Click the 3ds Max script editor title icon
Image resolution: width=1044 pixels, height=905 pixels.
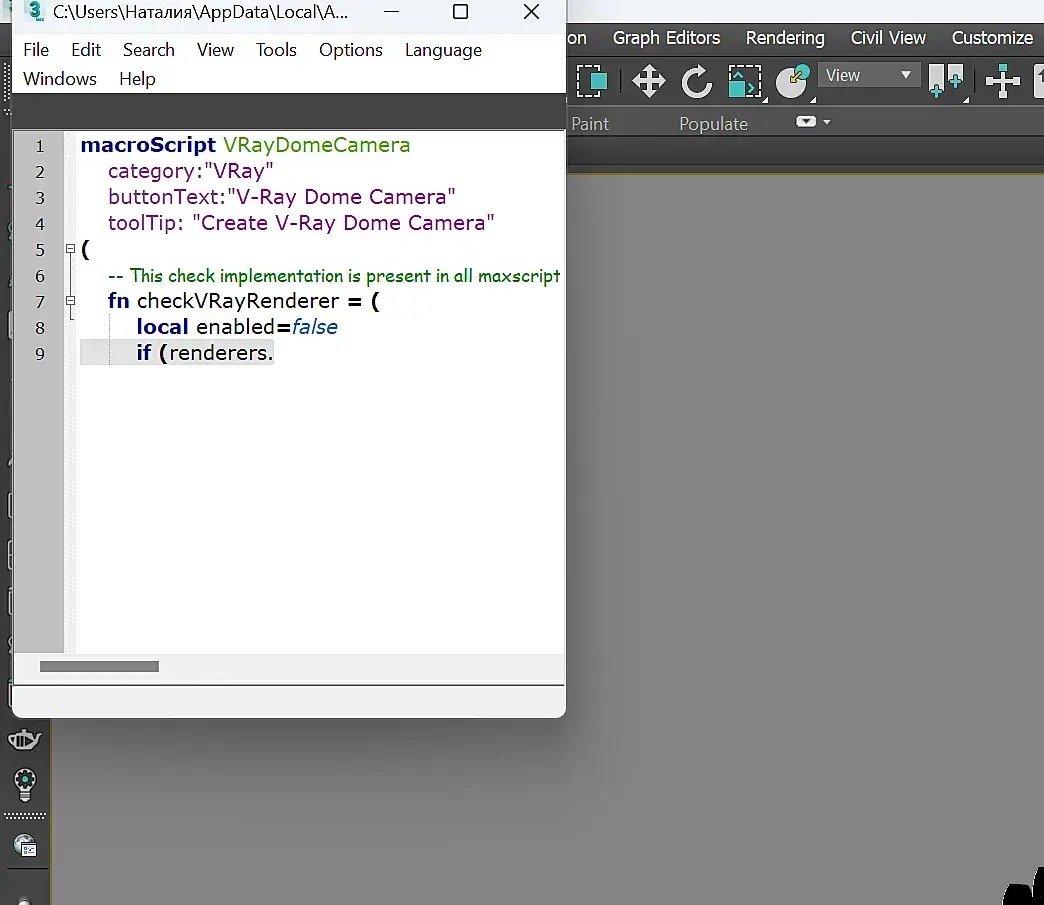pyautogui.click(x=36, y=11)
